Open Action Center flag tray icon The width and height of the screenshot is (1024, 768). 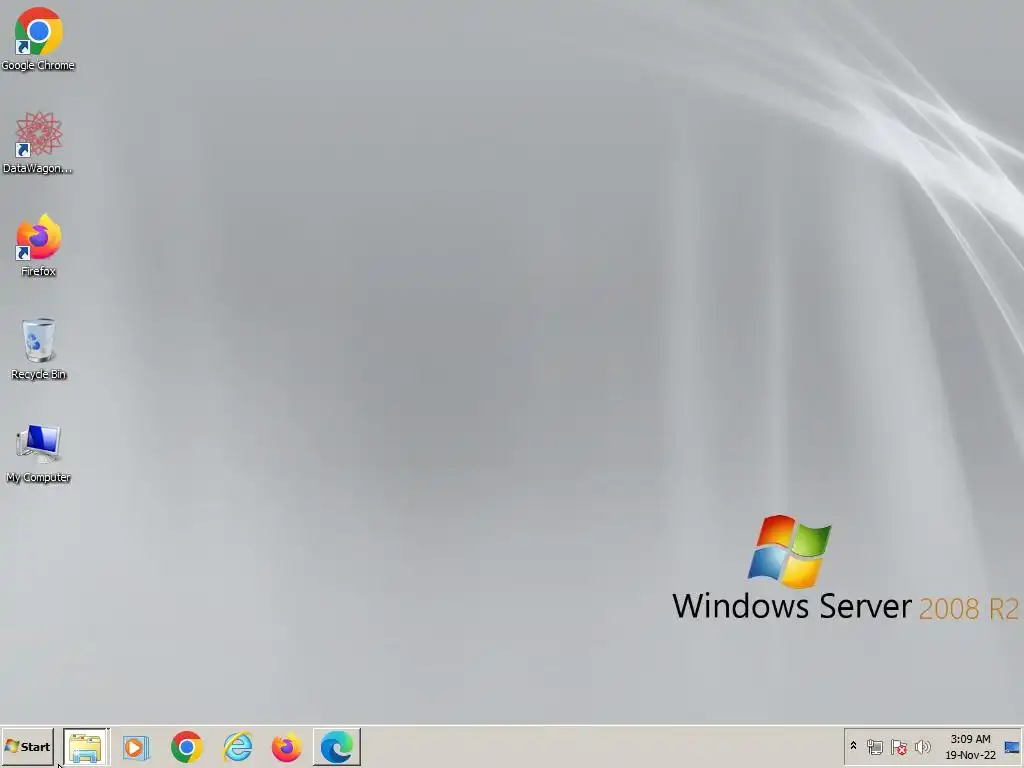pyautogui.click(x=899, y=746)
